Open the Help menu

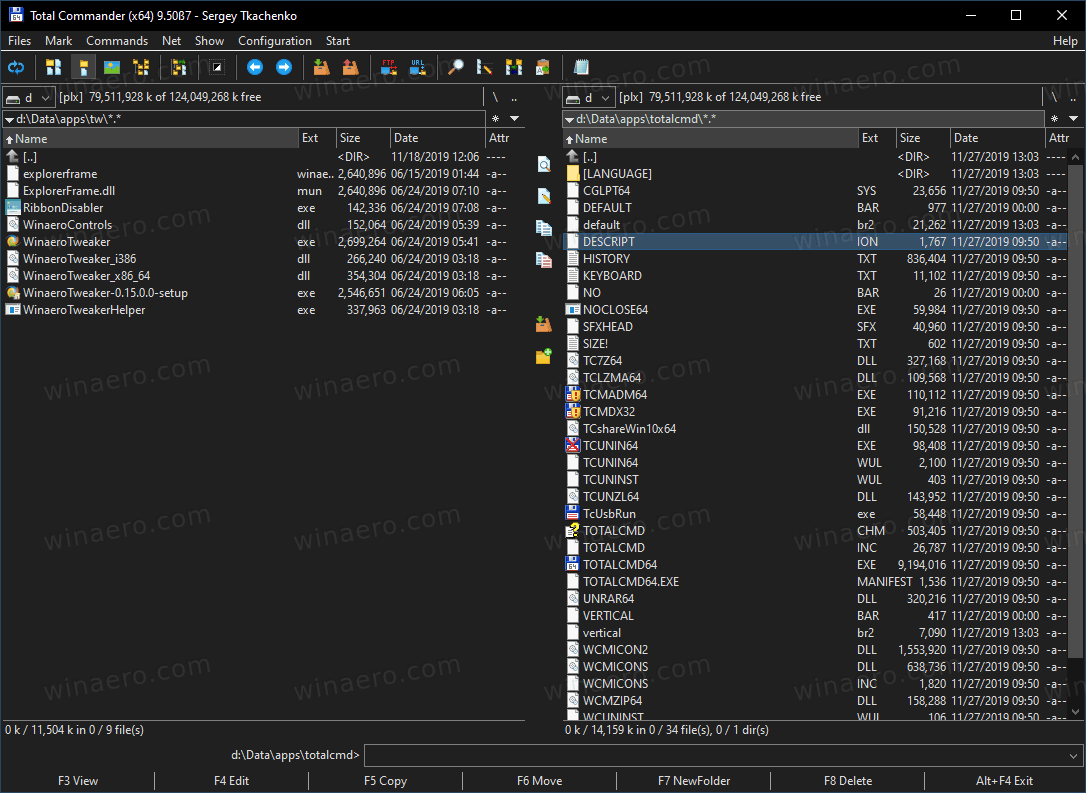click(x=1065, y=41)
